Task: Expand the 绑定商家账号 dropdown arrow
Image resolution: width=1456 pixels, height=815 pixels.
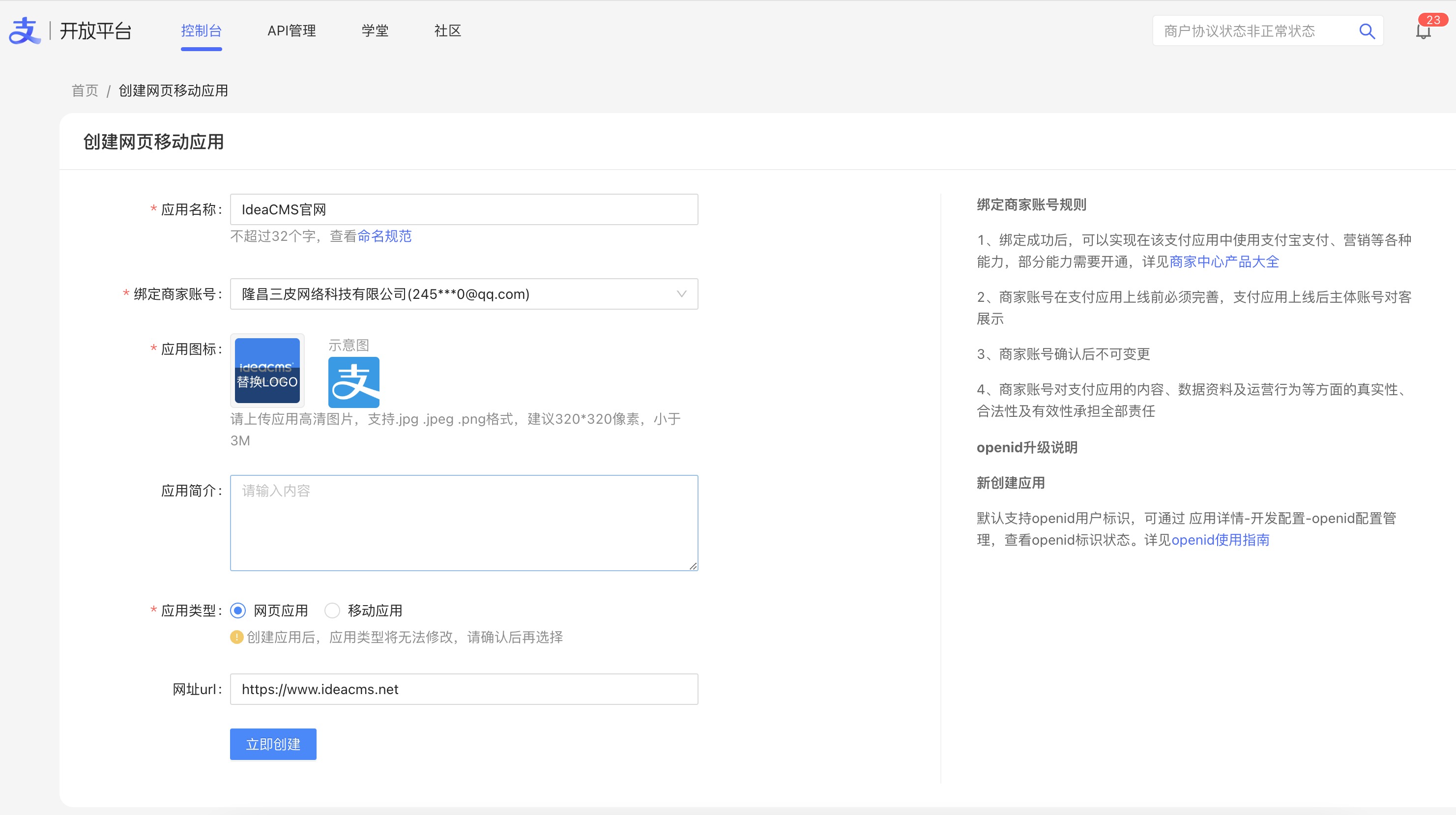Action: click(681, 294)
